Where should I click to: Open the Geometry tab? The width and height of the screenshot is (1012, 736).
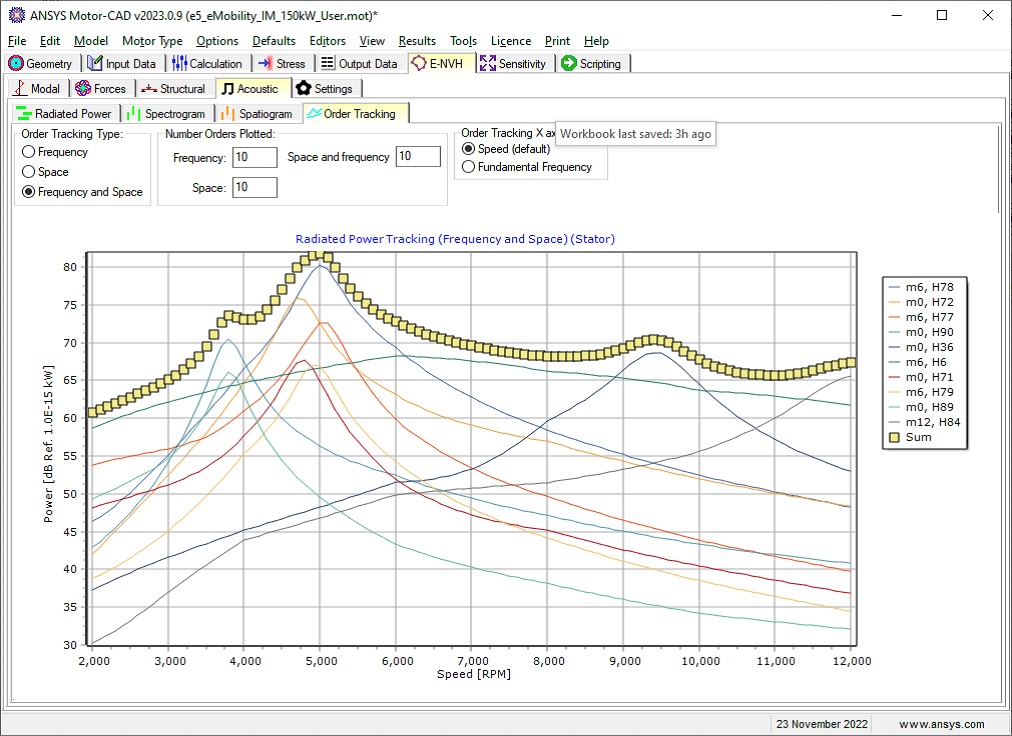[x=41, y=63]
